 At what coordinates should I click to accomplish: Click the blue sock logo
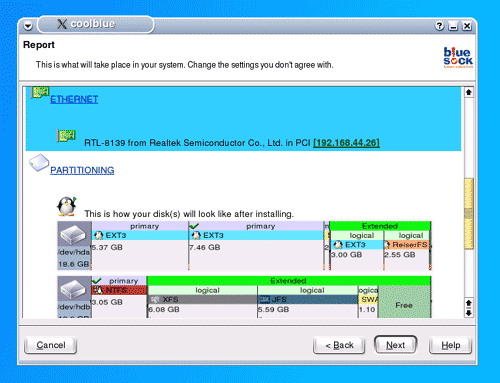[458, 57]
